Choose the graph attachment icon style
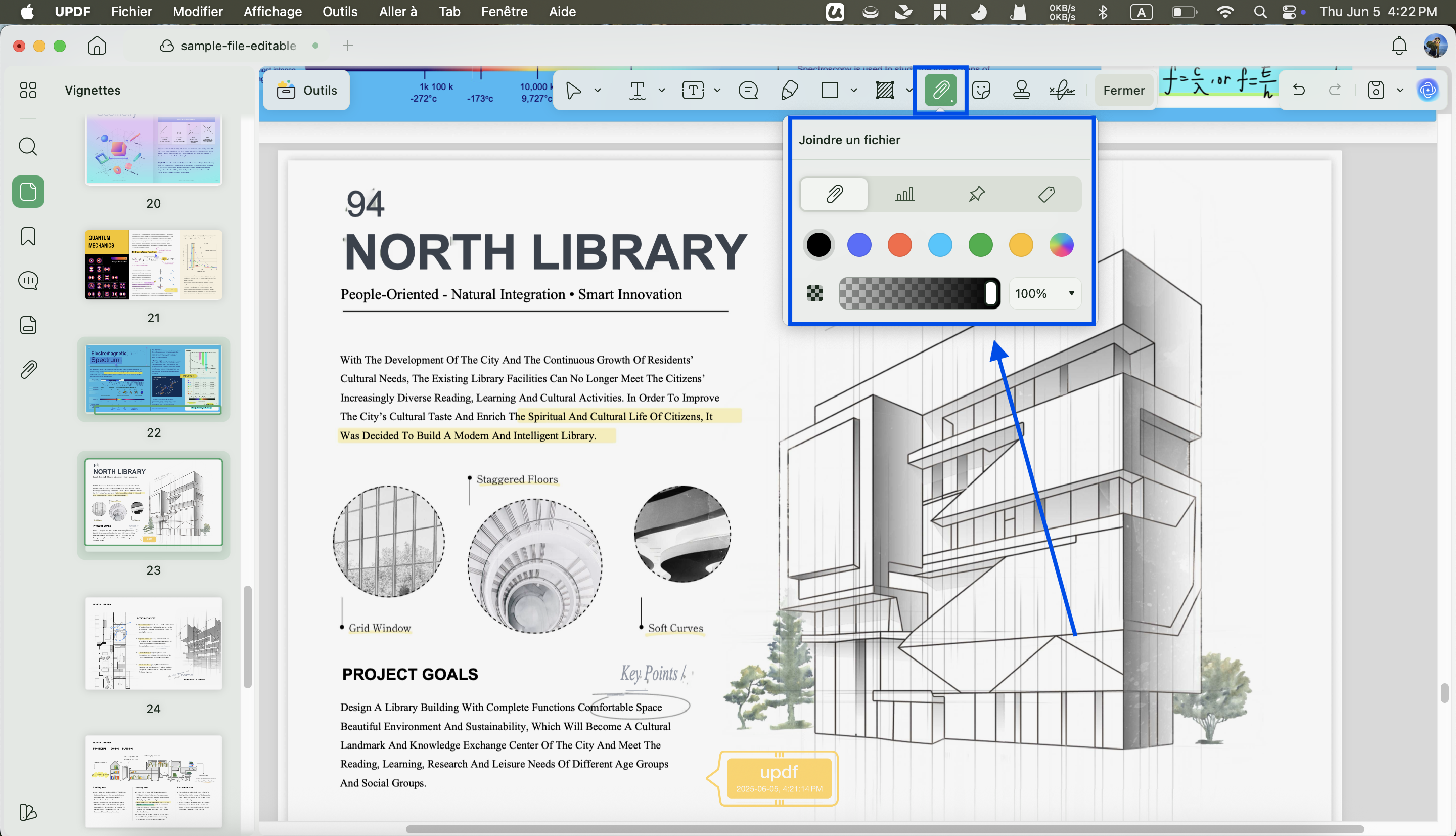This screenshot has height=836, width=1456. click(904, 194)
